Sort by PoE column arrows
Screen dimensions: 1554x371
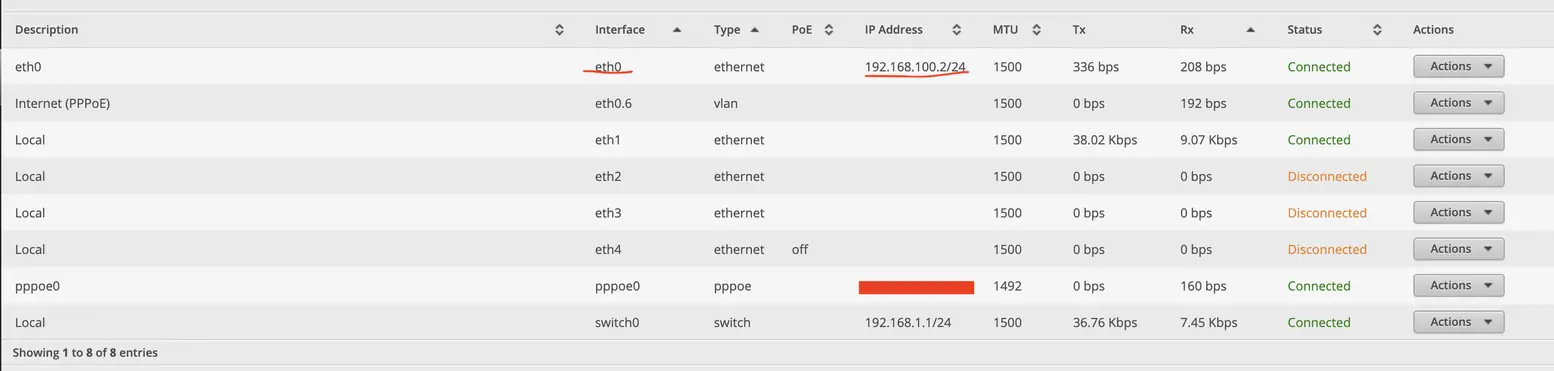(x=828, y=30)
